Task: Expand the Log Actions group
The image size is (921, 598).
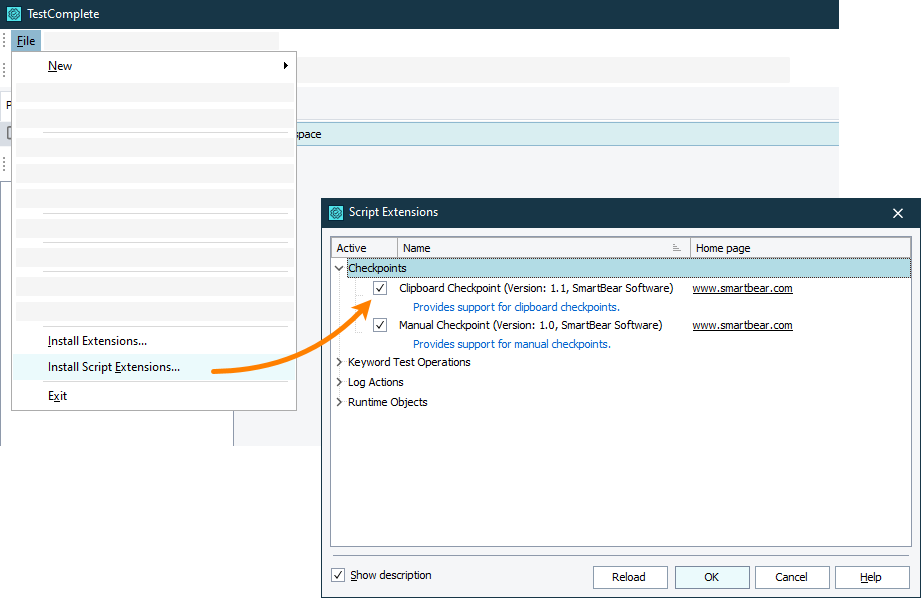Action: coord(339,382)
